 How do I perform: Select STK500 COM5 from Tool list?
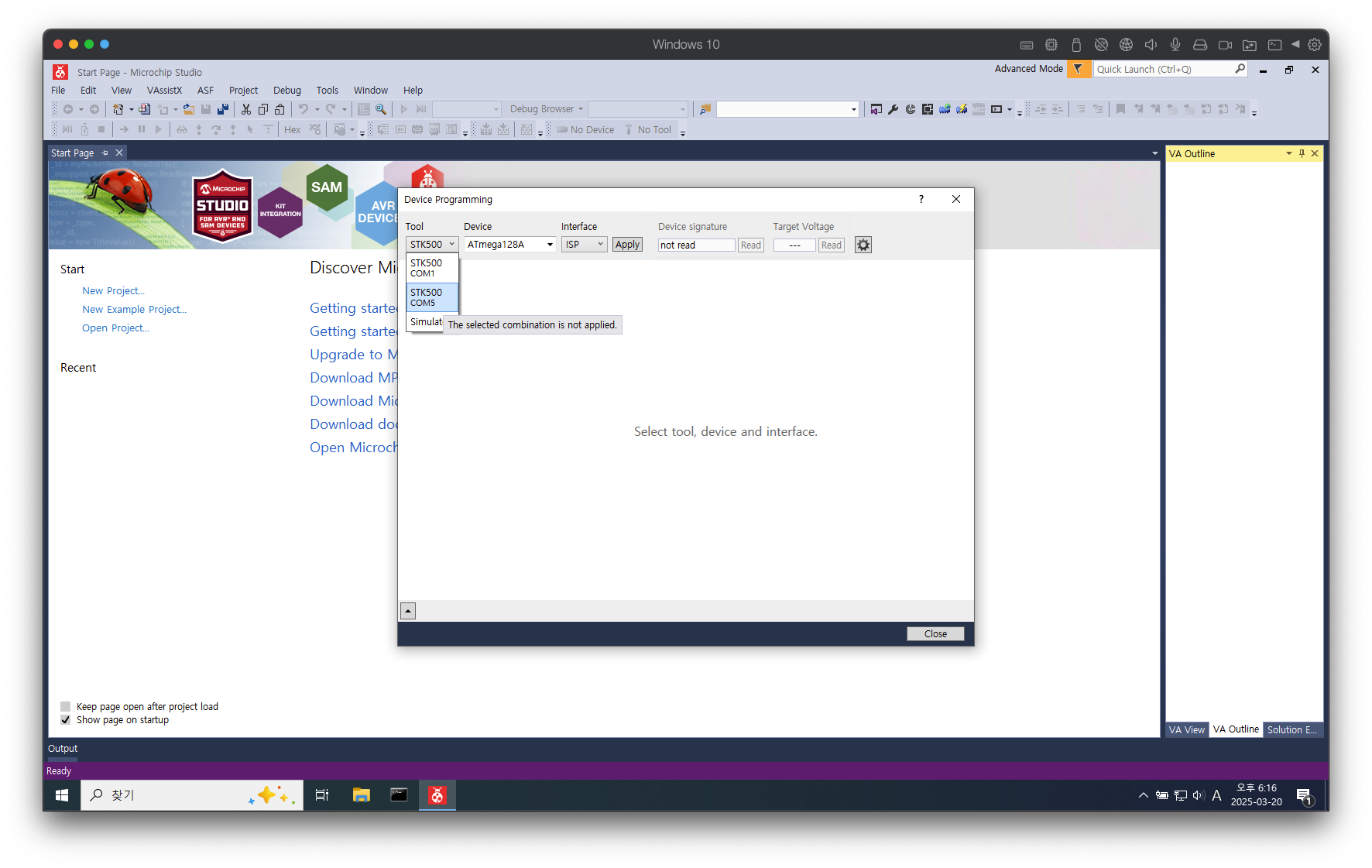click(x=432, y=297)
